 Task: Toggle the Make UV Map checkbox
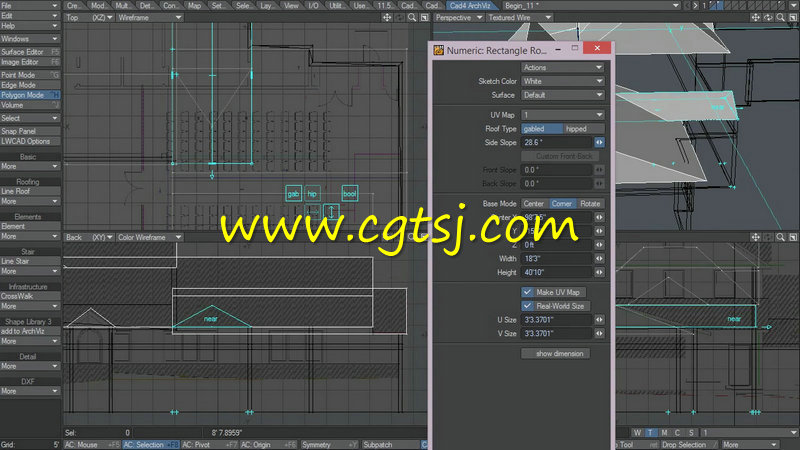coord(528,292)
